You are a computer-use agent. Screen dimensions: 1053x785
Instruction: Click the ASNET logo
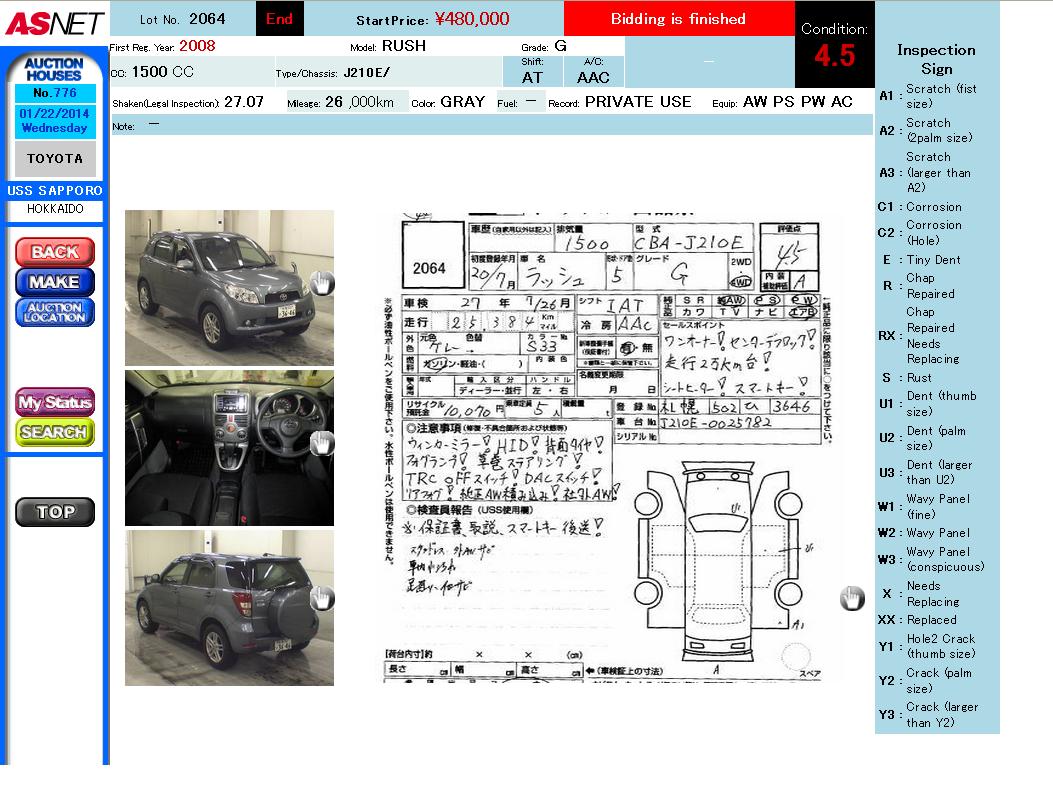pos(53,22)
